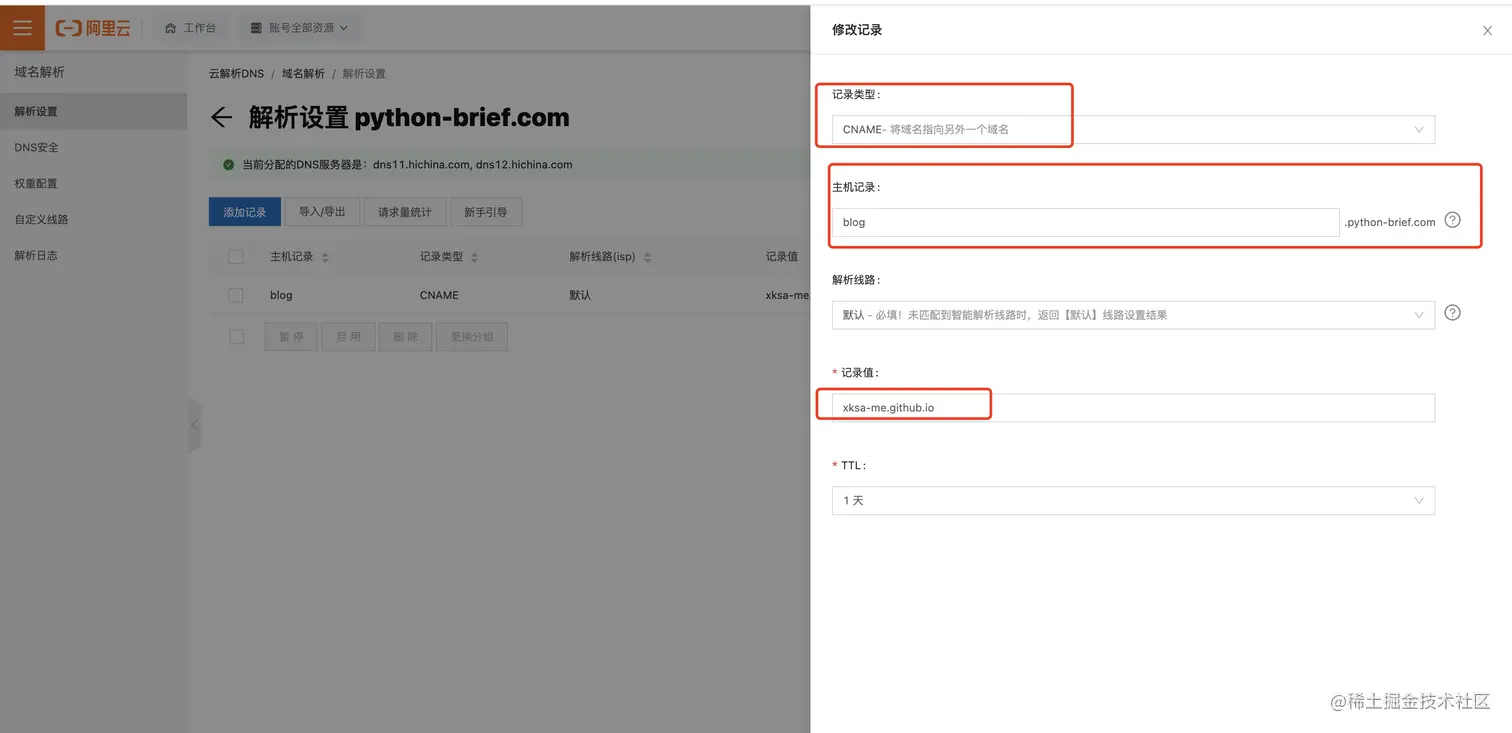The width and height of the screenshot is (1512, 733).
Task: Check the blog record row checkbox
Action: pos(236,295)
